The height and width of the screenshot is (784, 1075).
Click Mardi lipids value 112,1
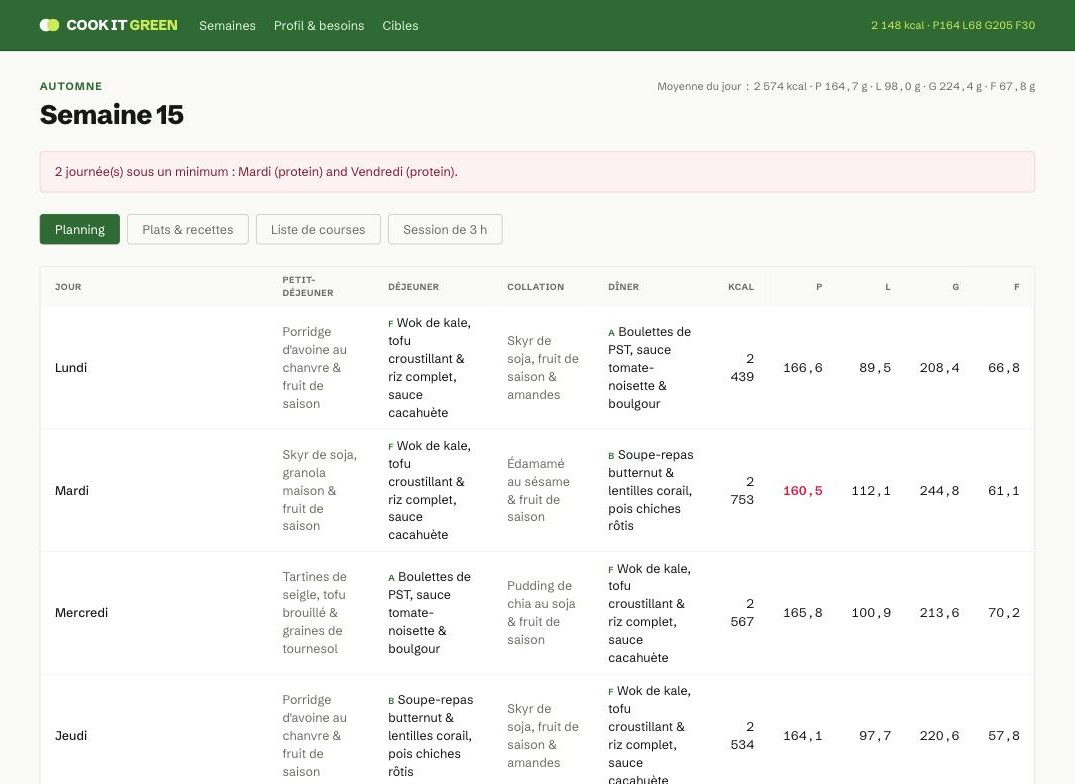[871, 491]
